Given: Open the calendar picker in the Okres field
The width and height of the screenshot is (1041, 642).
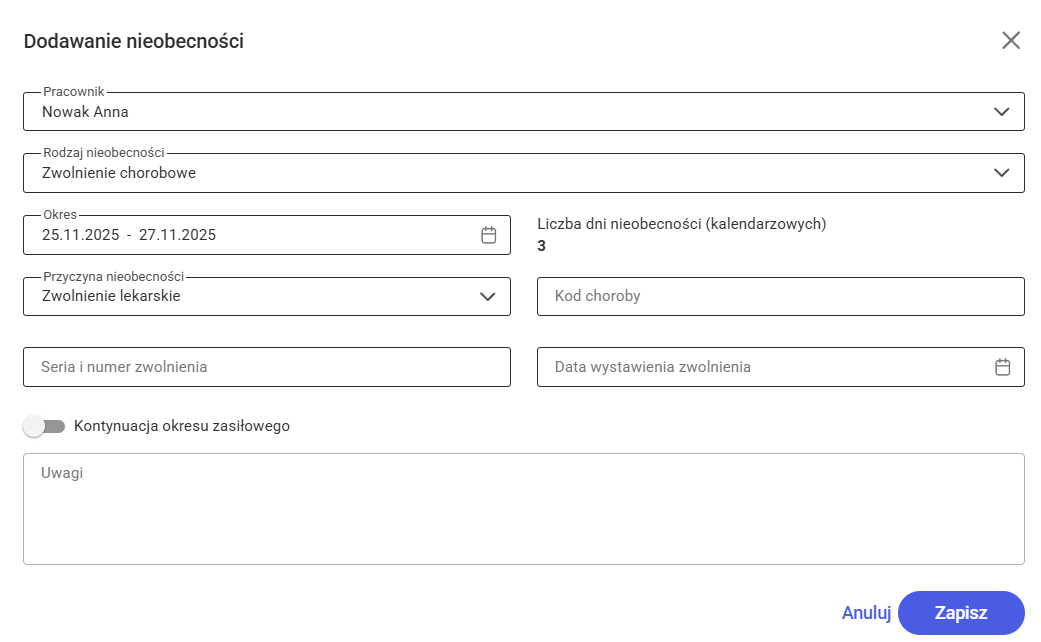Looking at the screenshot, I should (x=489, y=235).
